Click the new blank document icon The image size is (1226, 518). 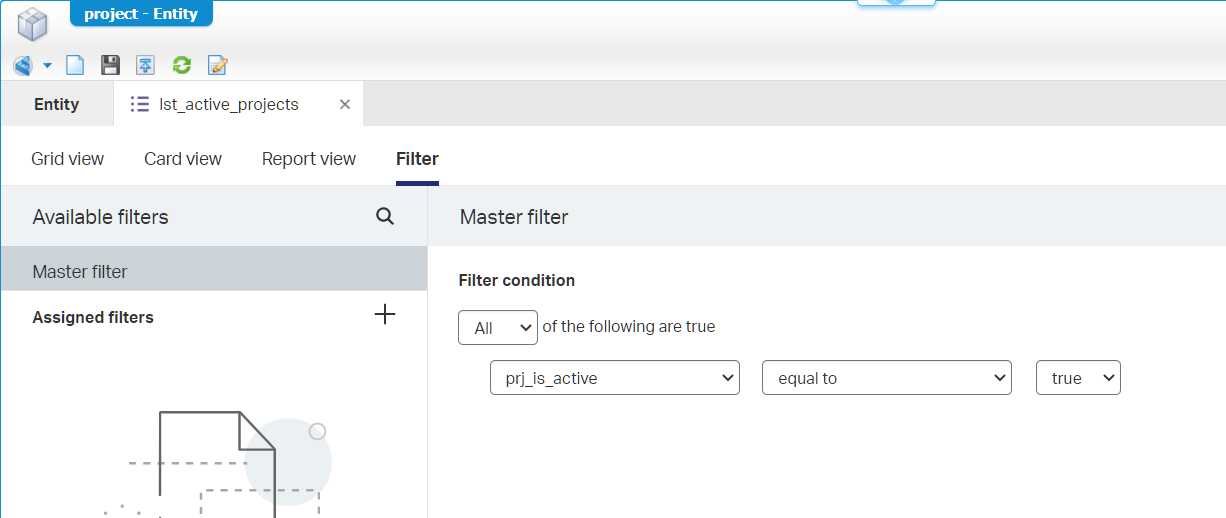click(x=75, y=66)
